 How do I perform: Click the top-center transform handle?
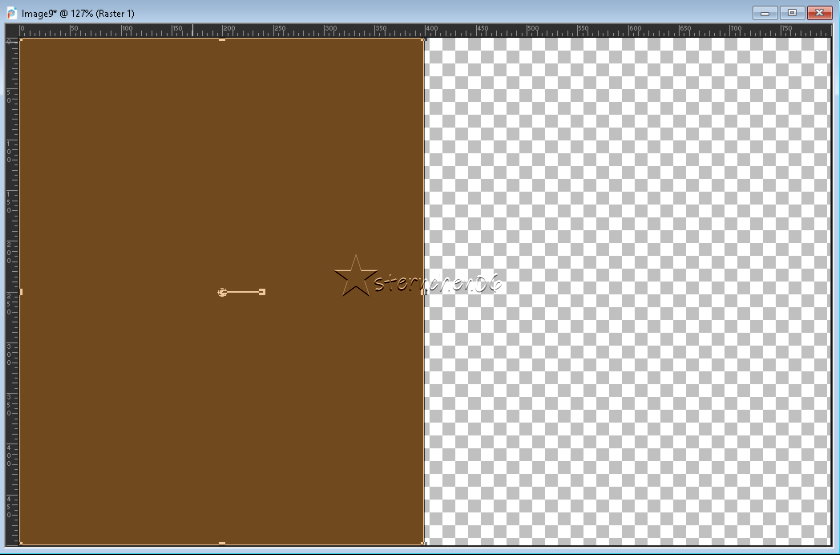(222, 40)
